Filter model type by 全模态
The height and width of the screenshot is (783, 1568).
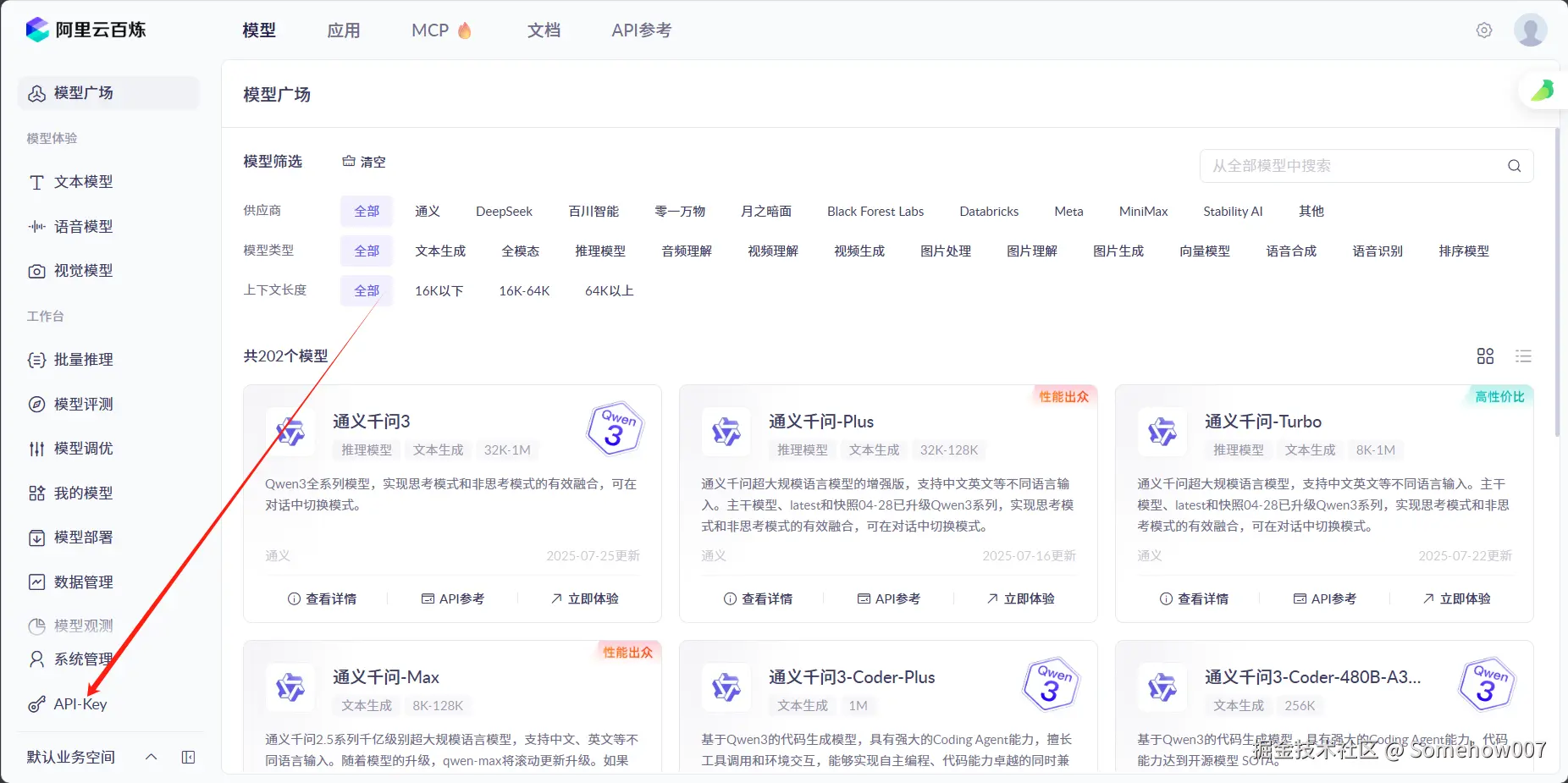520,251
